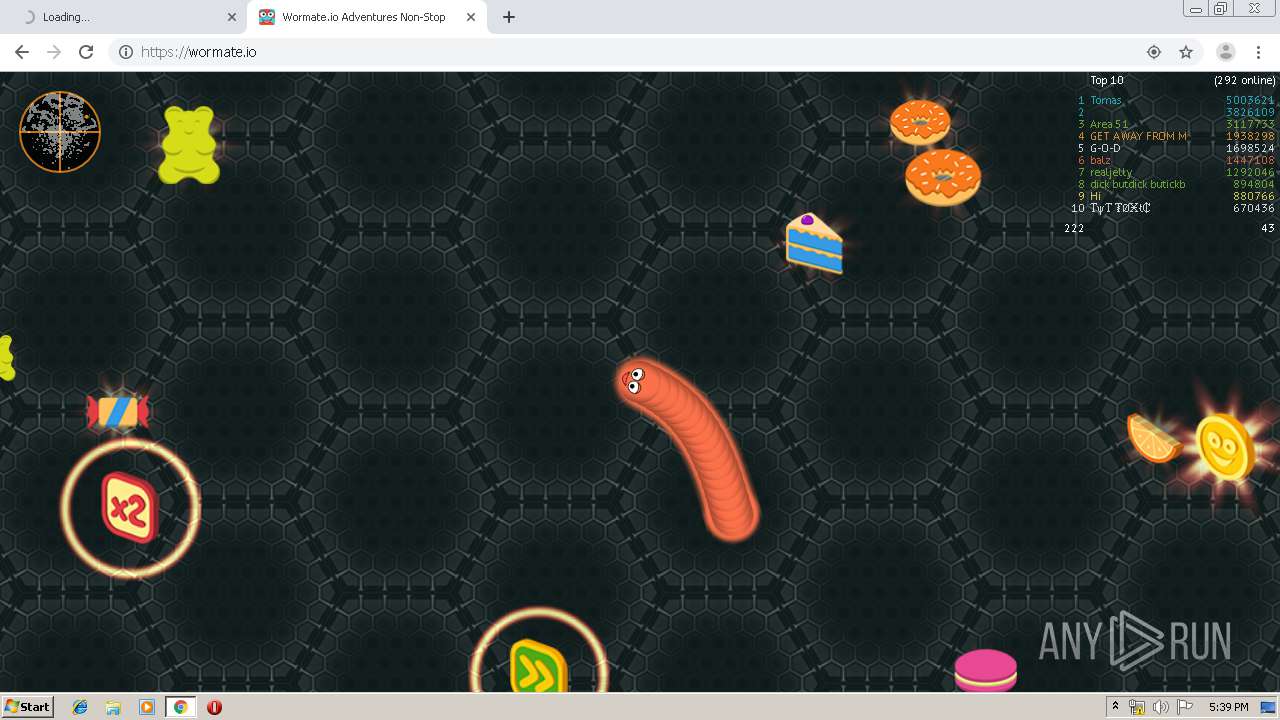Click the upper orange-glazed donut
The width and height of the screenshot is (1280, 720).
coord(920,122)
